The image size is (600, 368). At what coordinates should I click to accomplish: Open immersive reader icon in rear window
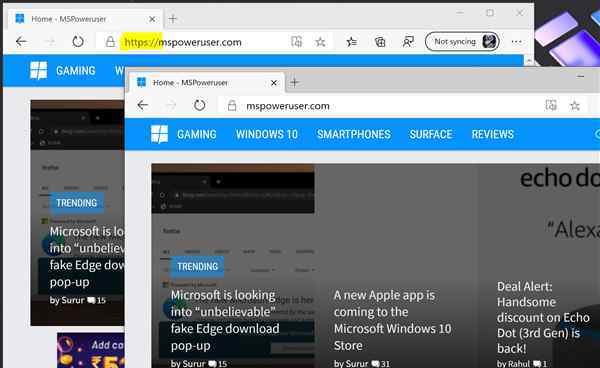click(296, 41)
